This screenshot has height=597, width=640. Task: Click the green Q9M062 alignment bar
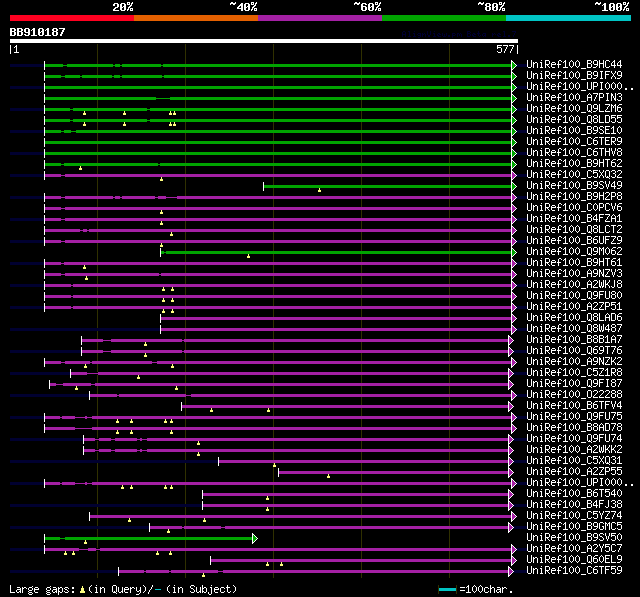point(336,253)
